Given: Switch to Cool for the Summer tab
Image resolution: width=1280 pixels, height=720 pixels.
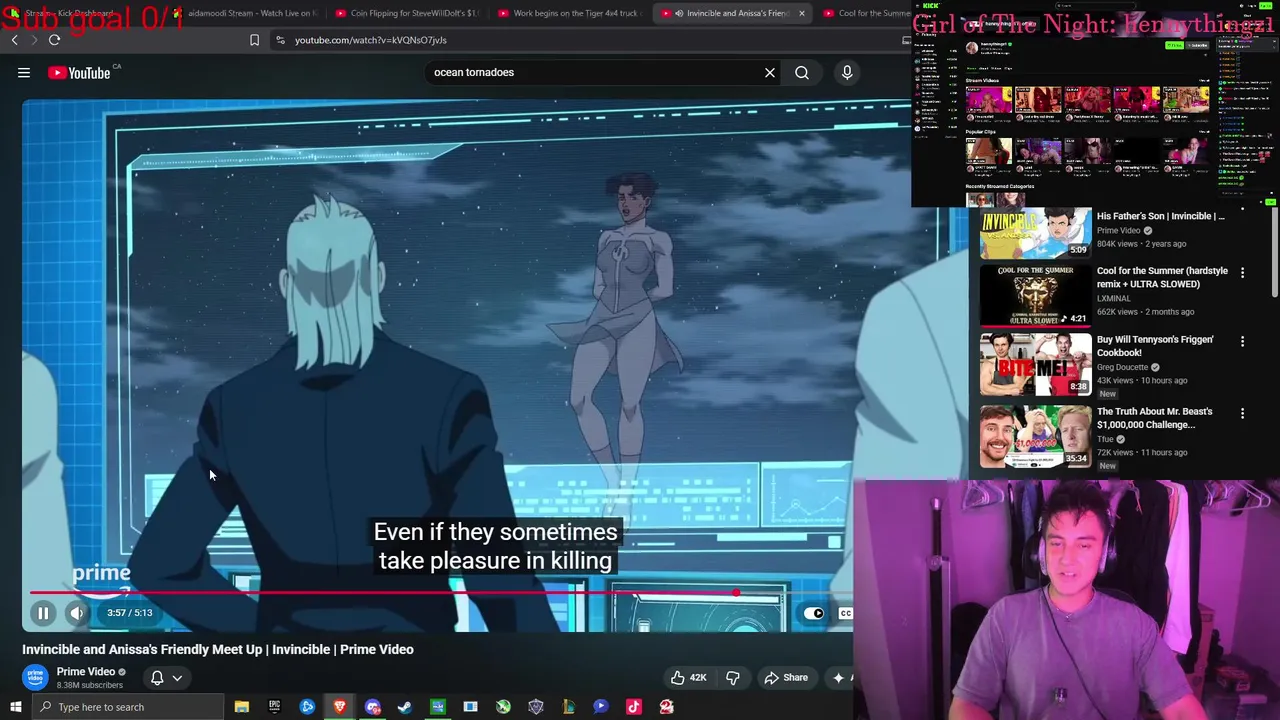Looking at the screenshot, I should click(868, 13).
